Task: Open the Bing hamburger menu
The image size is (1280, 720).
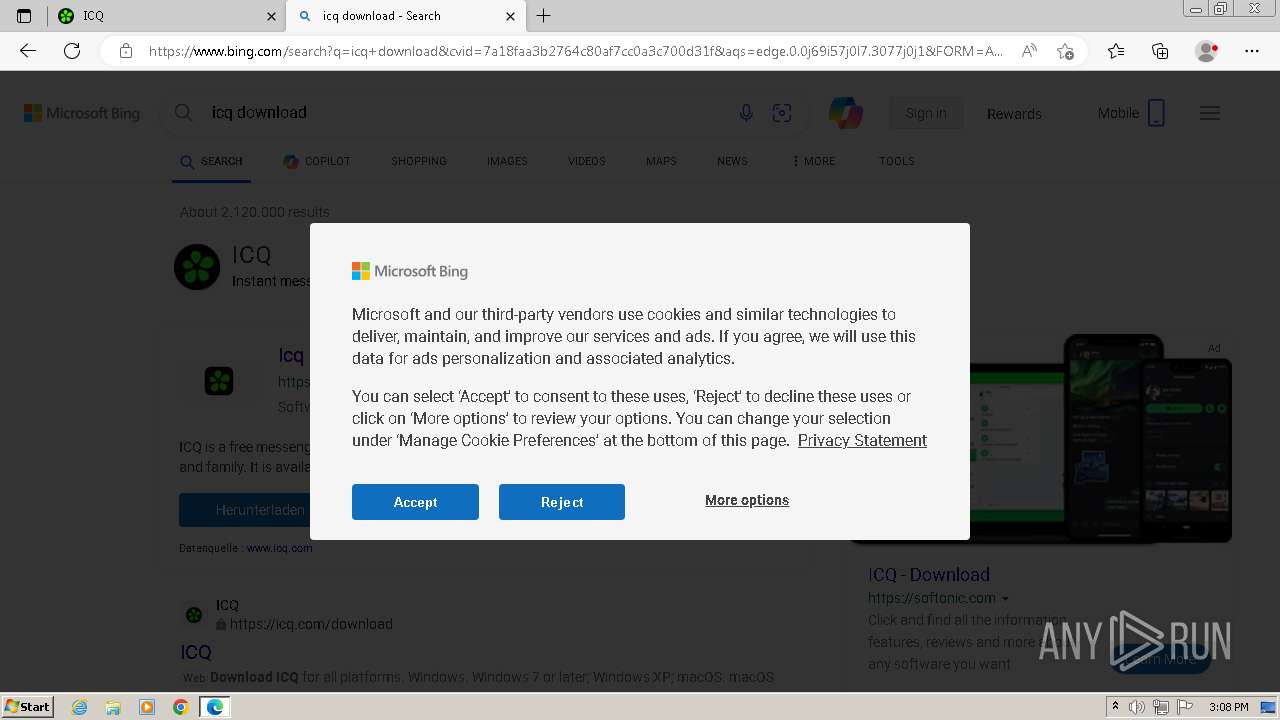Action: (x=1210, y=113)
